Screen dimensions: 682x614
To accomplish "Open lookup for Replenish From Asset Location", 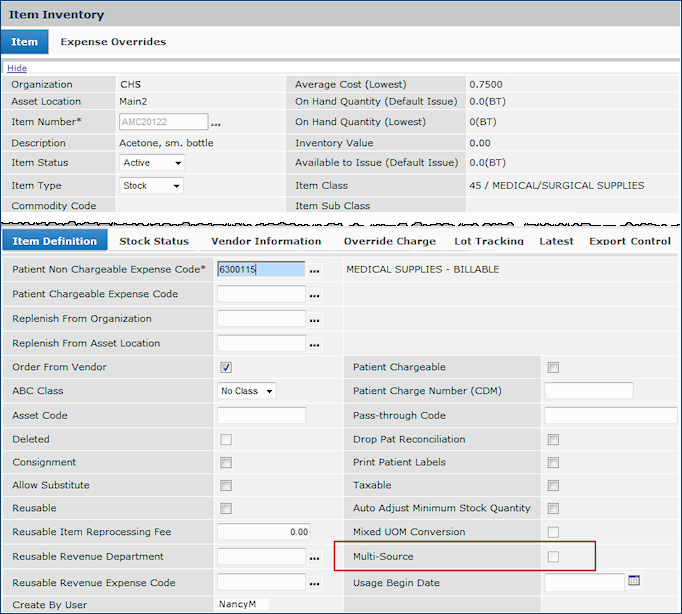I will [315, 344].
